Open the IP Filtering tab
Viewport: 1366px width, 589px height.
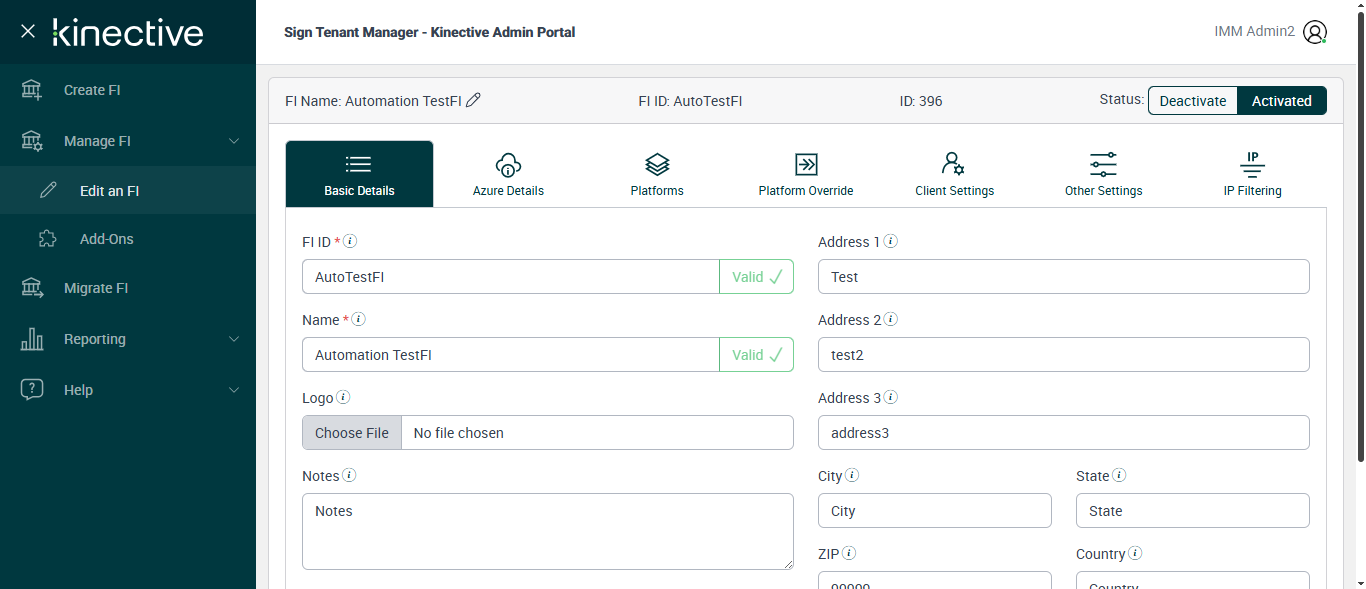(1252, 174)
